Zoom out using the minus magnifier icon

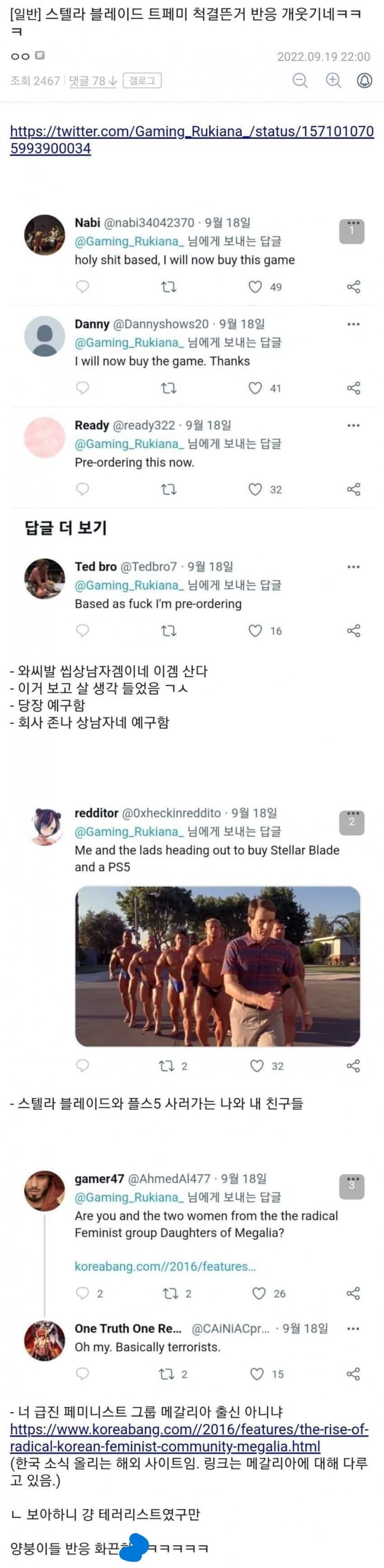click(x=300, y=80)
